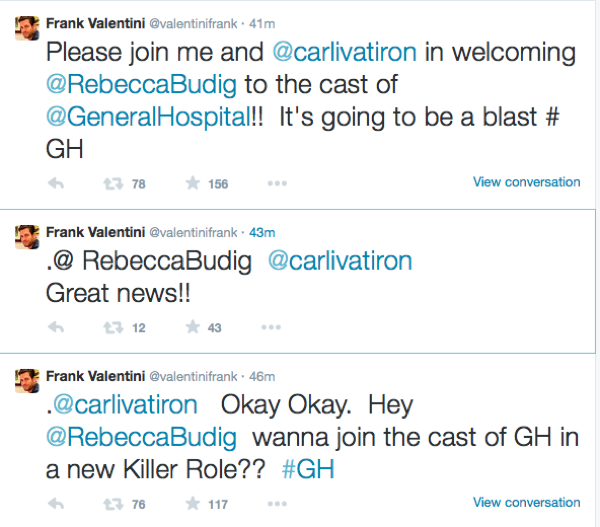The image size is (600, 527).
Task: Reply to the 41m welcome tweet
Action: 57,183
